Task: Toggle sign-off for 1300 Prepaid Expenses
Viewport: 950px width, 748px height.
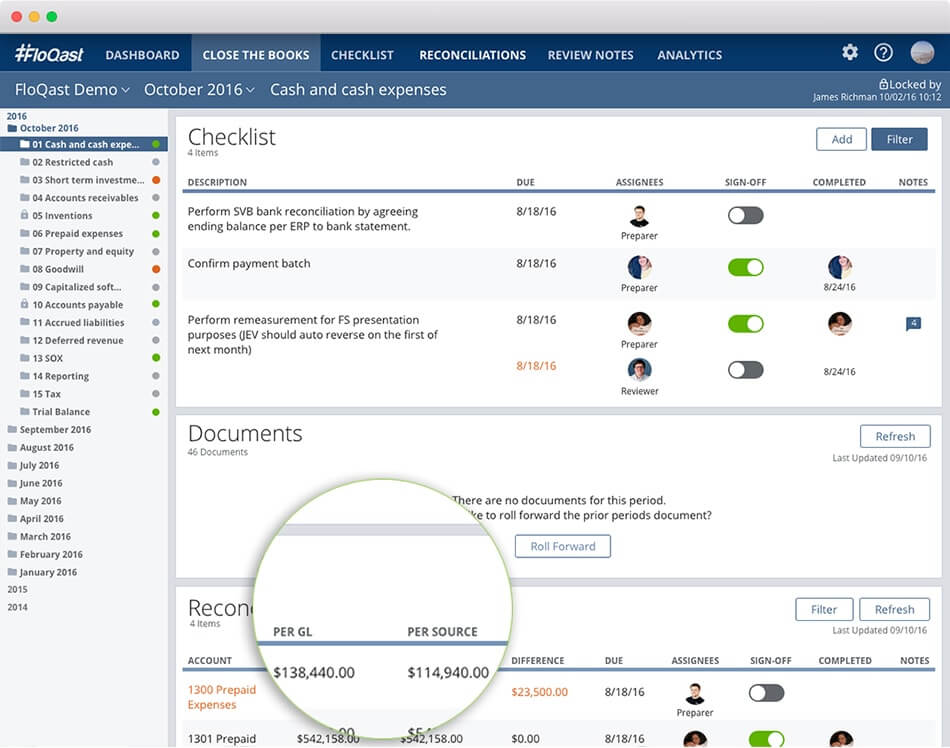Action: point(767,692)
